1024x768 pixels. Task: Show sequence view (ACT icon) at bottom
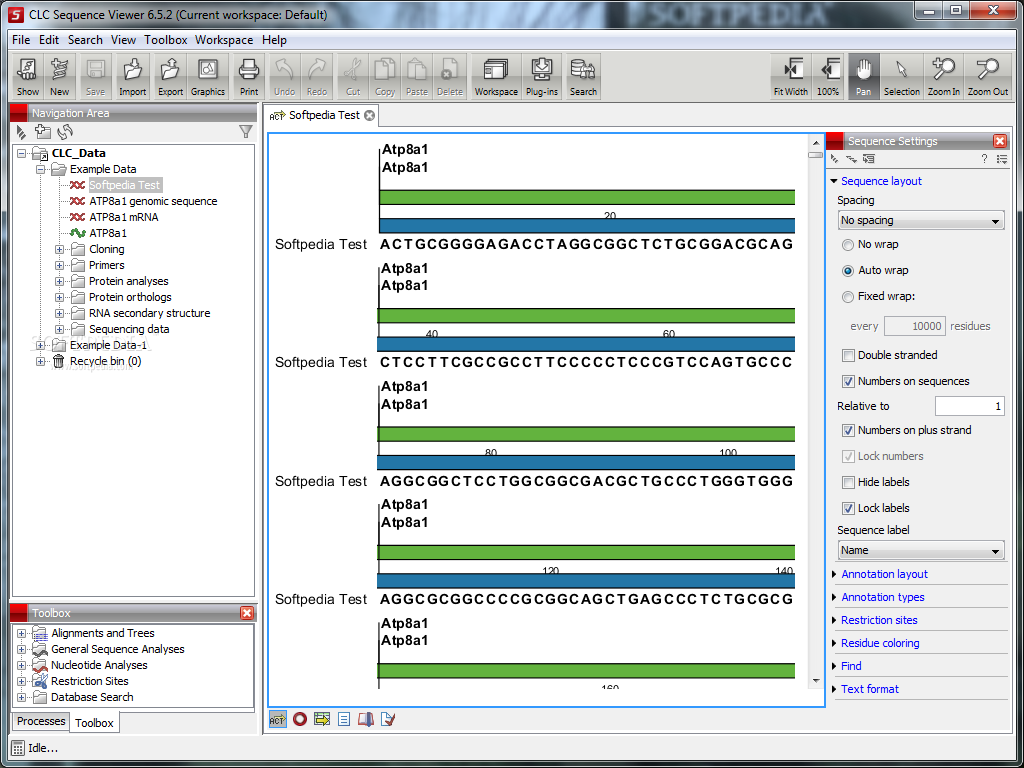[278, 719]
